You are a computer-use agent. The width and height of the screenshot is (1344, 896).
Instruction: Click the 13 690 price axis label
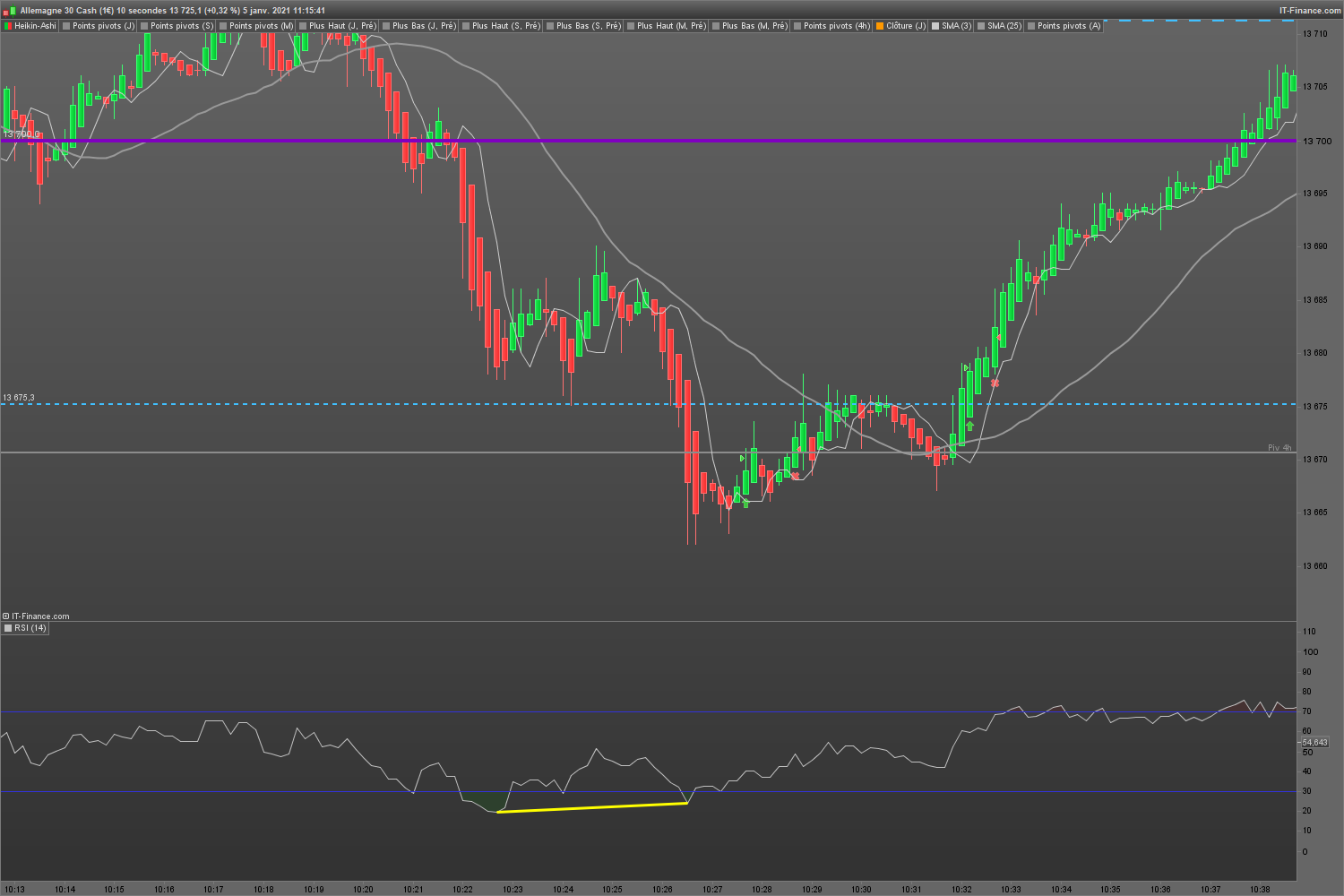coord(1315,246)
